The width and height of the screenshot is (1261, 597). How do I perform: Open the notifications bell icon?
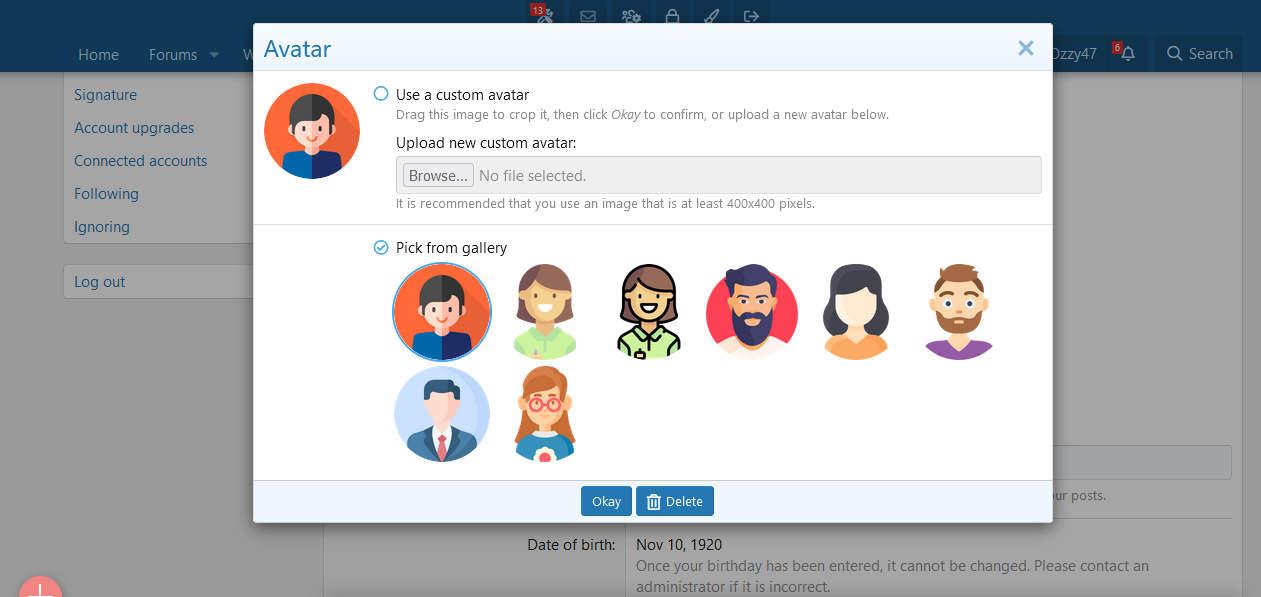[1128, 54]
